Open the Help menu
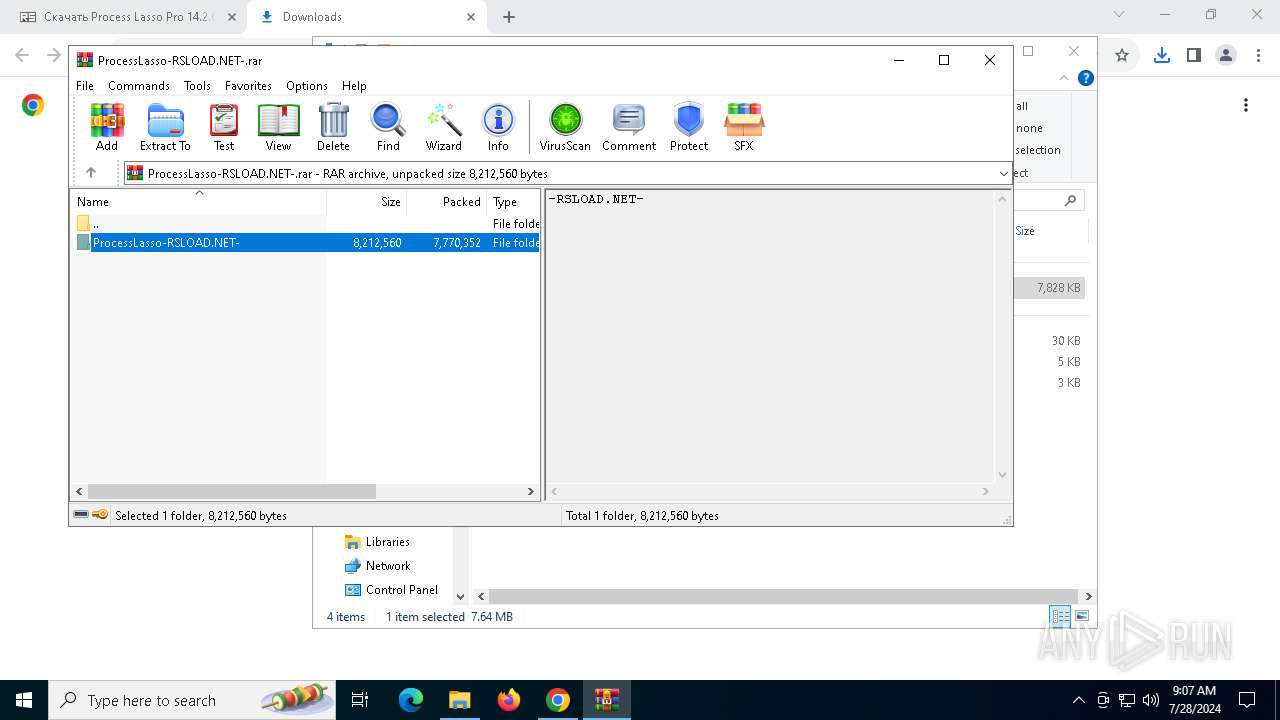1280x720 pixels. click(x=354, y=86)
